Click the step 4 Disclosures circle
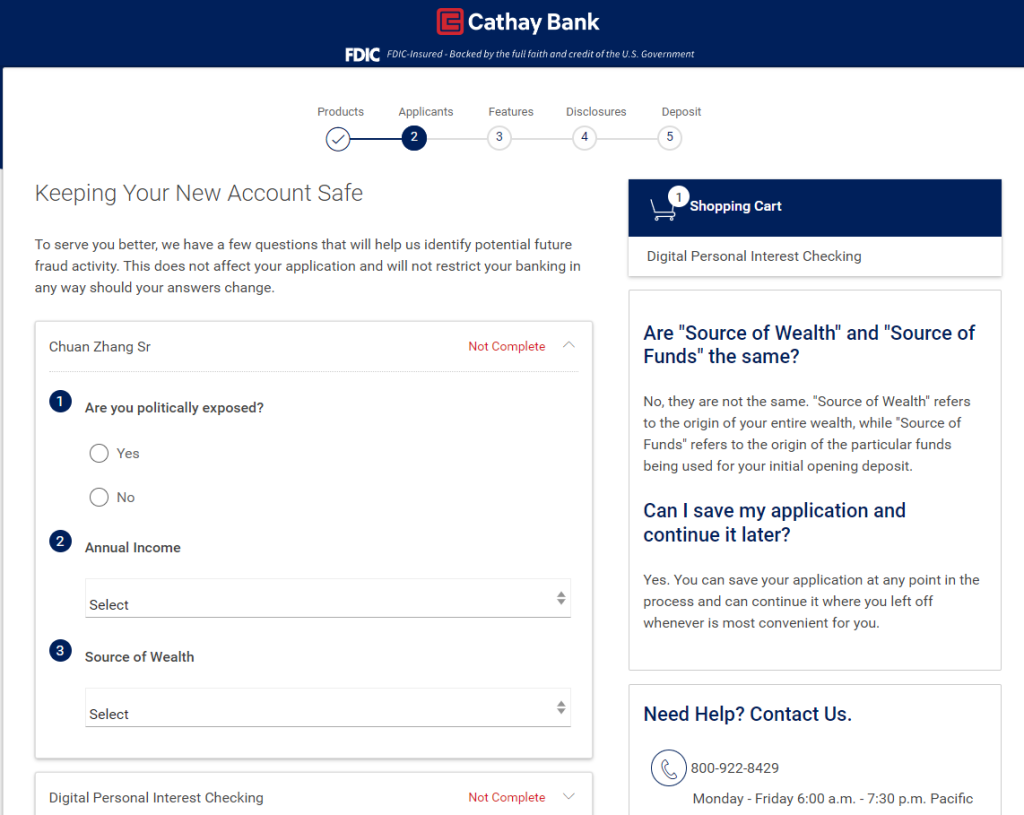1024x815 pixels. pos(584,138)
